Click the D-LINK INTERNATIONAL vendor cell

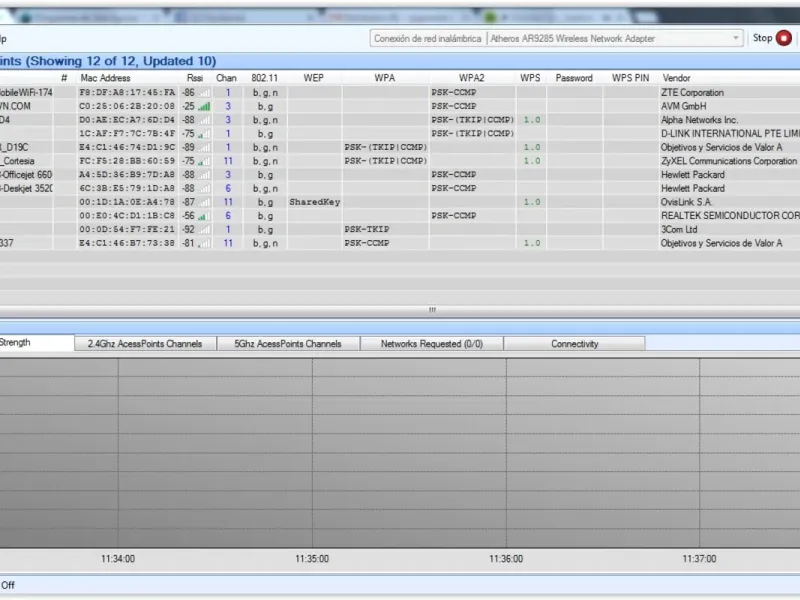(x=730, y=134)
